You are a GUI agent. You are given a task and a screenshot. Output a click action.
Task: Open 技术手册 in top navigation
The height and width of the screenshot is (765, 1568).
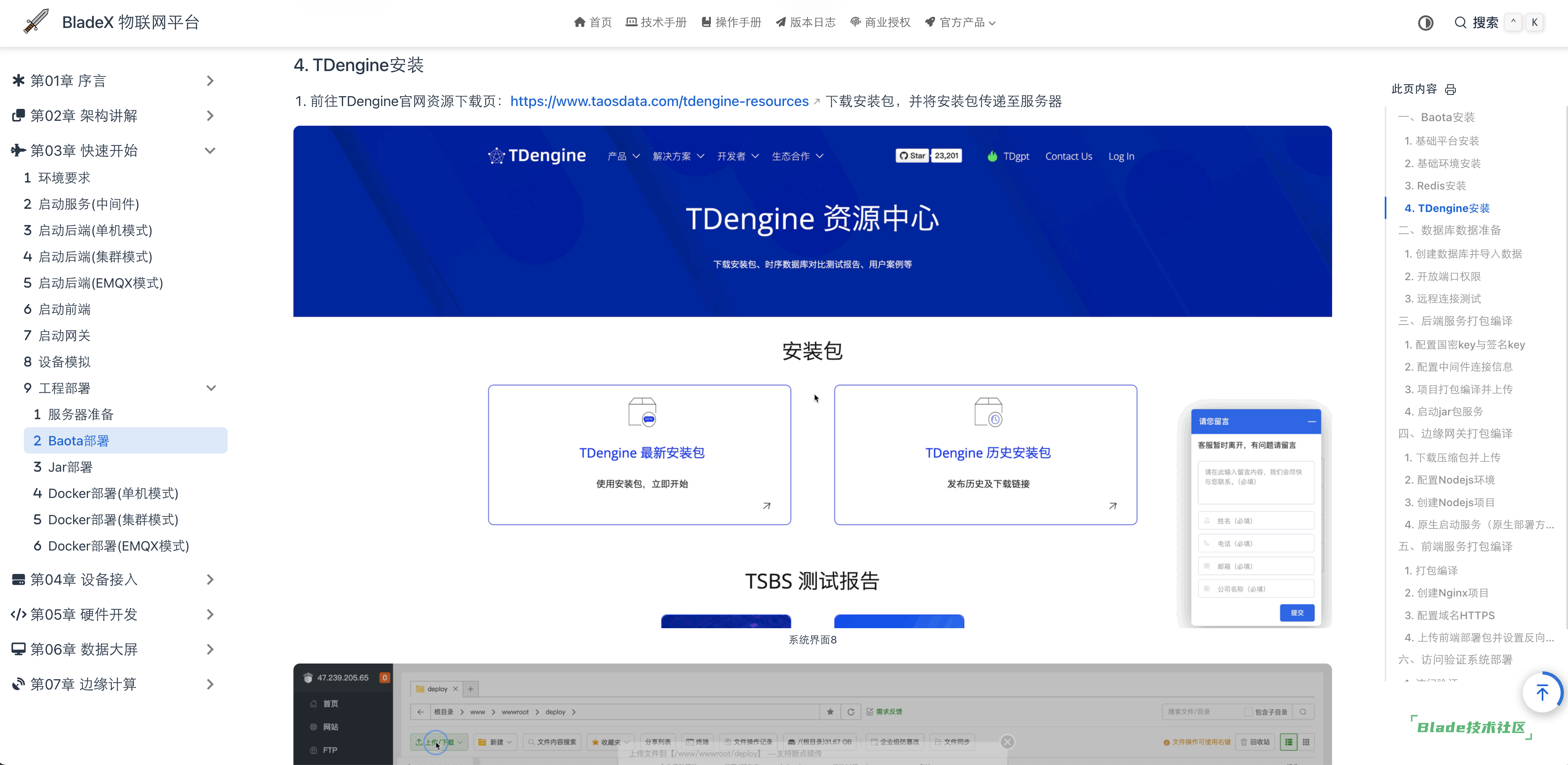click(656, 23)
